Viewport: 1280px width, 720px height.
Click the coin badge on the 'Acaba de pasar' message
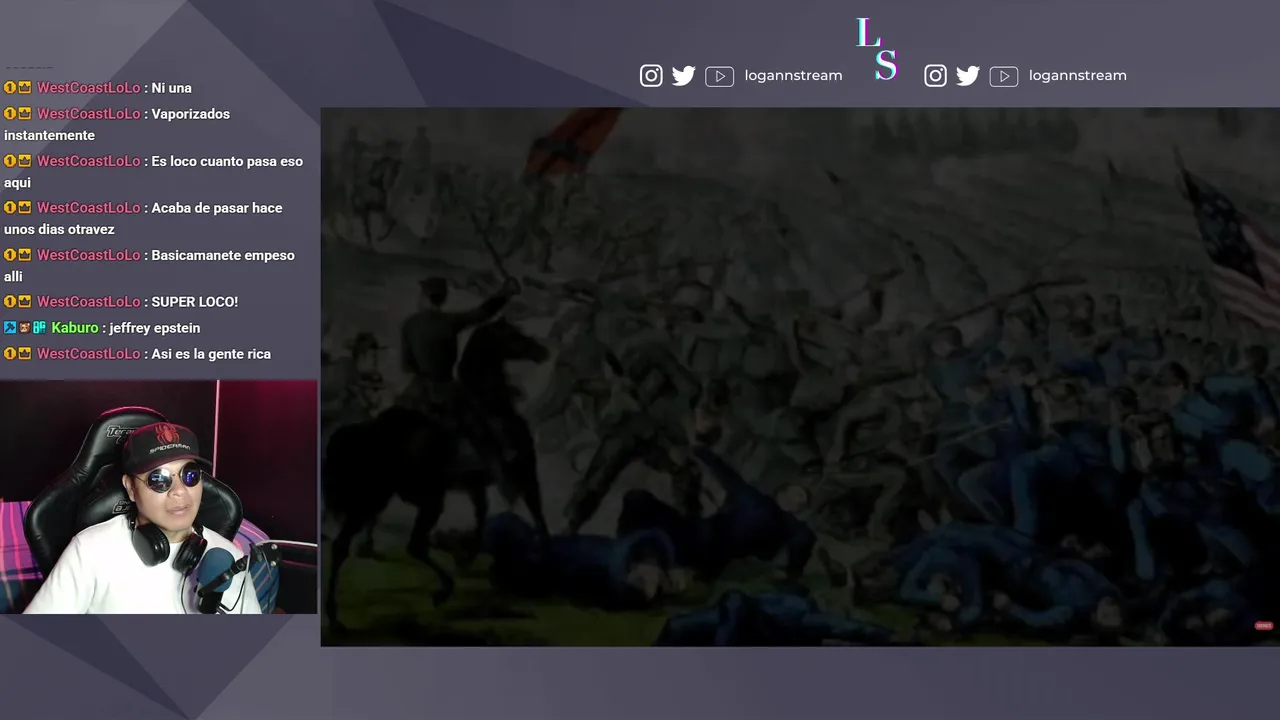(10, 208)
